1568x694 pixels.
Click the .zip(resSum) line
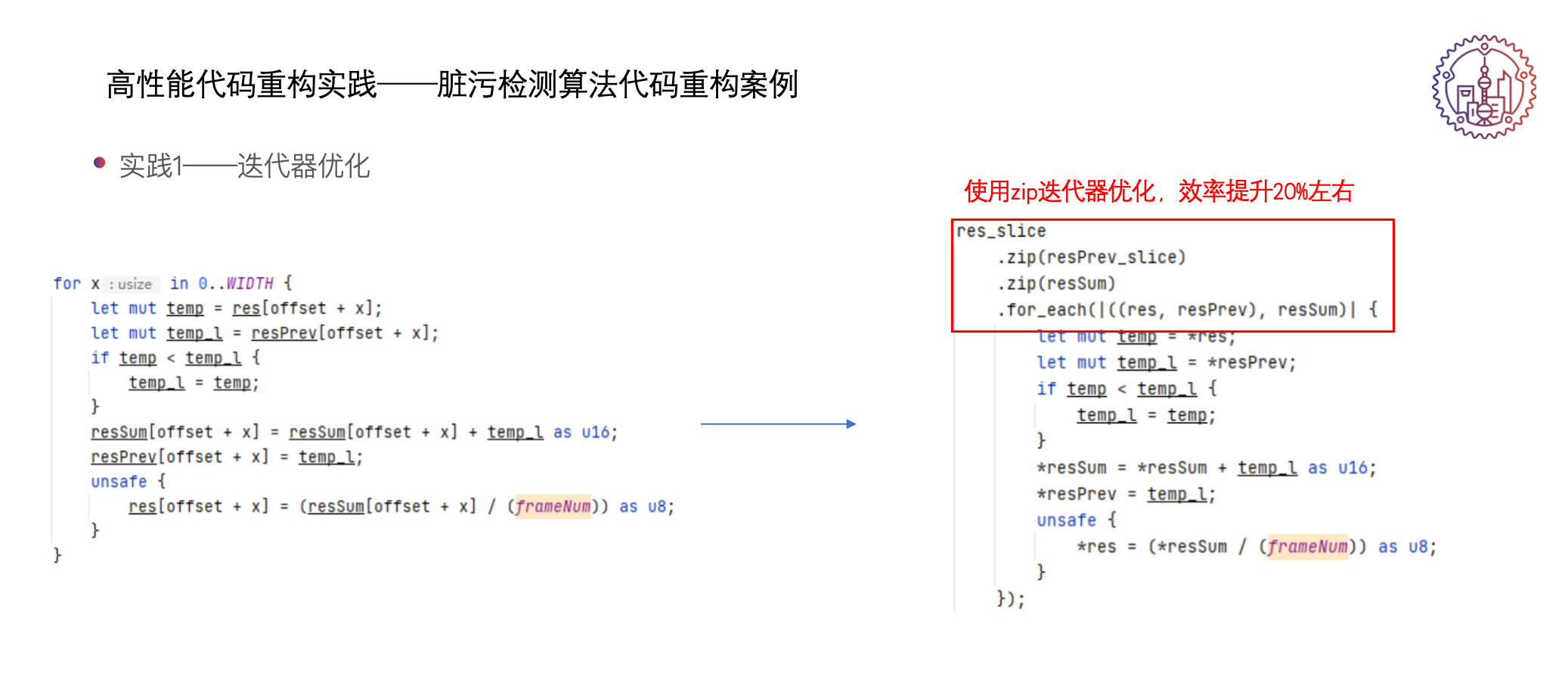tap(1056, 283)
